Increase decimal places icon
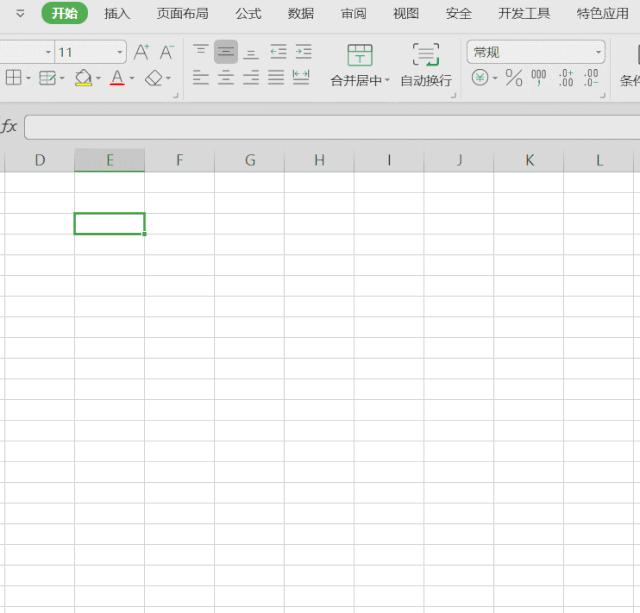The image size is (640, 613). [x=566, y=78]
